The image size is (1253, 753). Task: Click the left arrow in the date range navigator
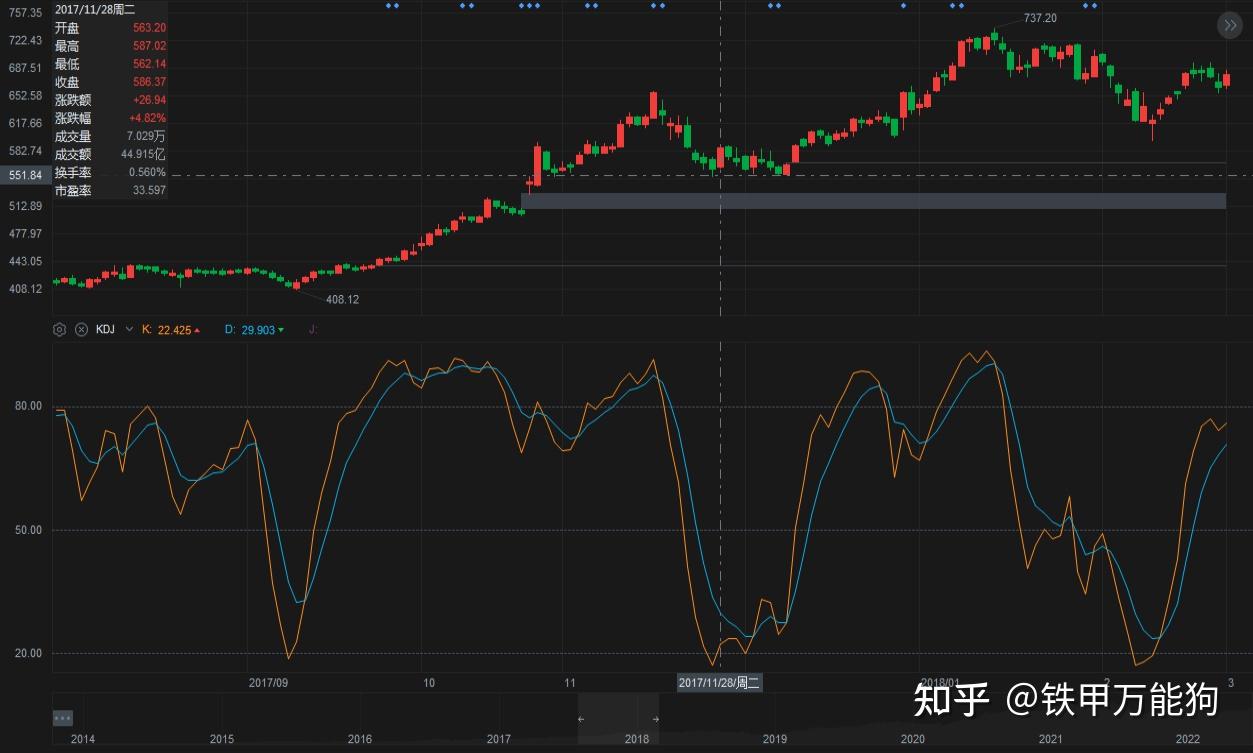pos(581,718)
